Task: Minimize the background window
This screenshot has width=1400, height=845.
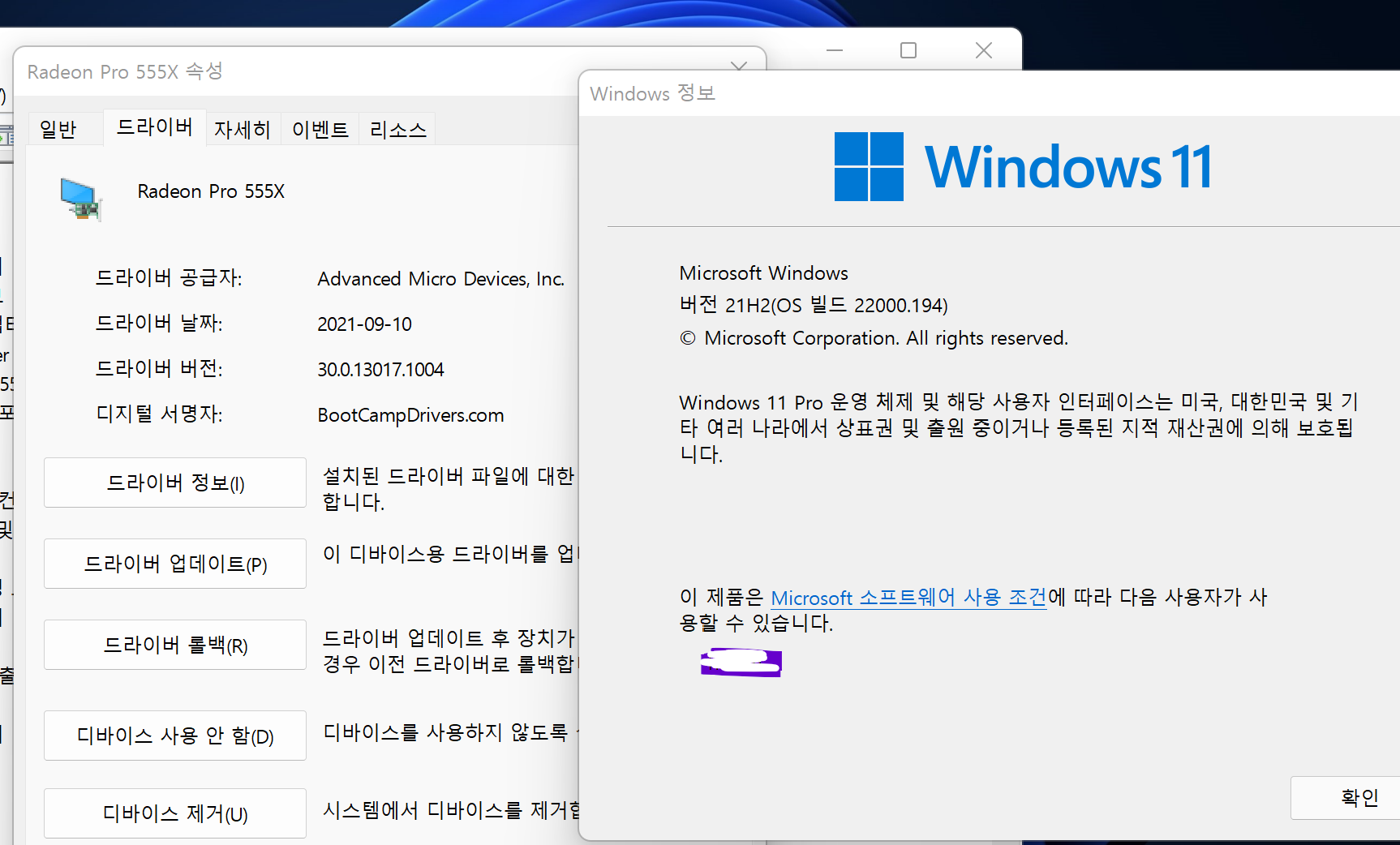Action: coord(835,50)
